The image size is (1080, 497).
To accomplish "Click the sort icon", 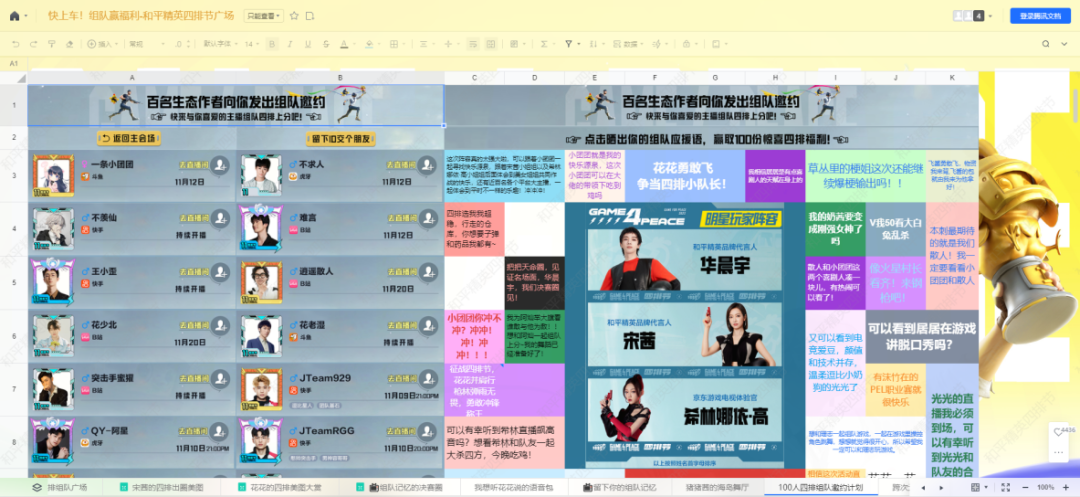I will [x=592, y=44].
